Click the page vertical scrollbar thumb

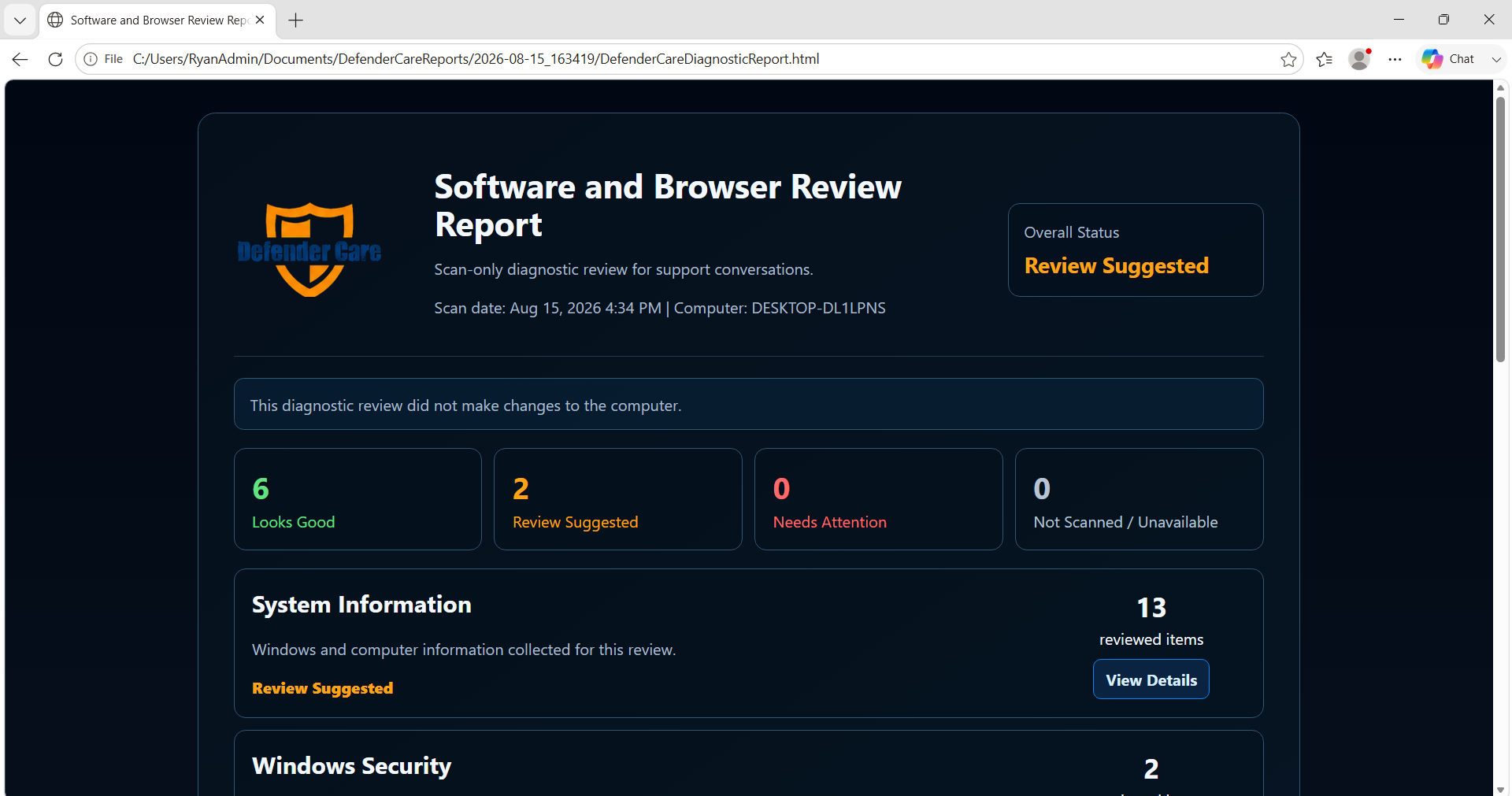(1501, 228)
